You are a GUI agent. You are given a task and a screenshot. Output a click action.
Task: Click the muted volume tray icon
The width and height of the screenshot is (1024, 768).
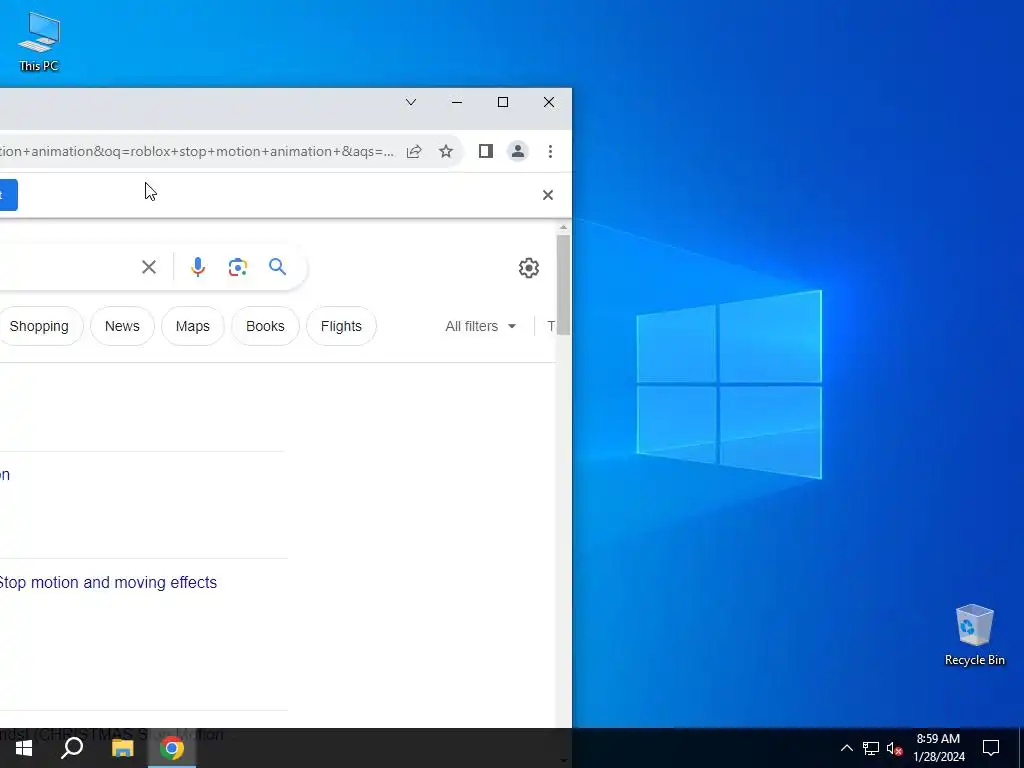click(895, 748)
